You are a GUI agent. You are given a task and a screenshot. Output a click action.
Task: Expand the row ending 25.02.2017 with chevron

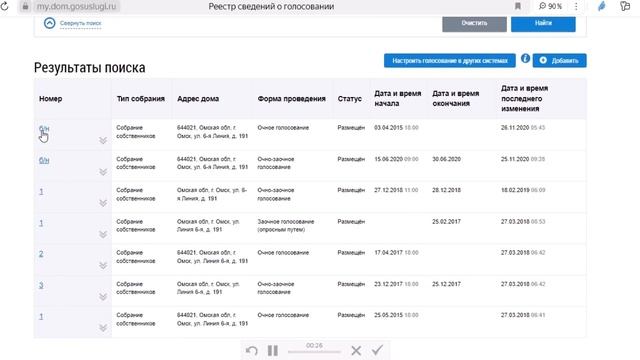tap(103, 234)
